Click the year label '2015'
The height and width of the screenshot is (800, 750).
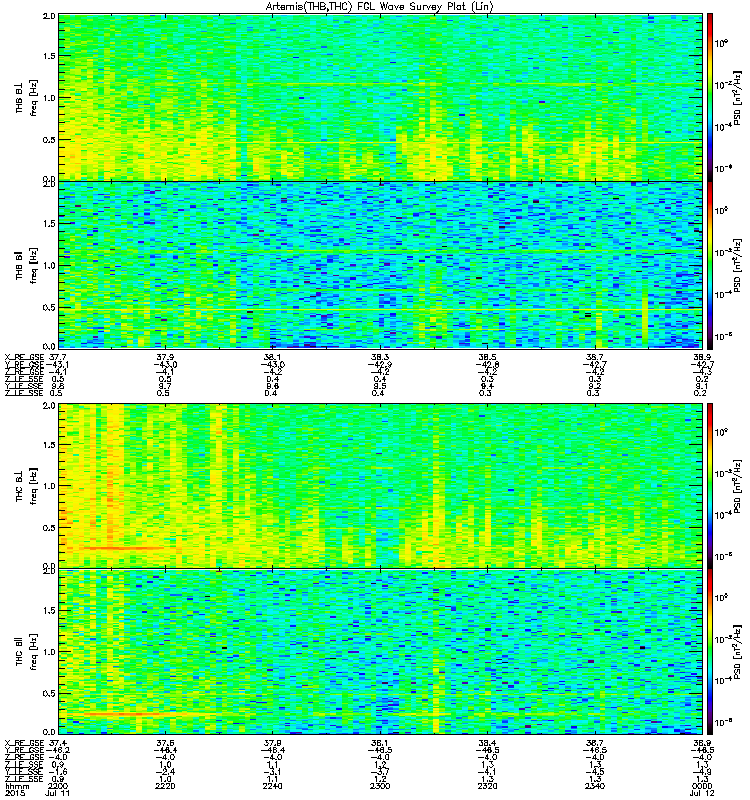click(14, 793)
